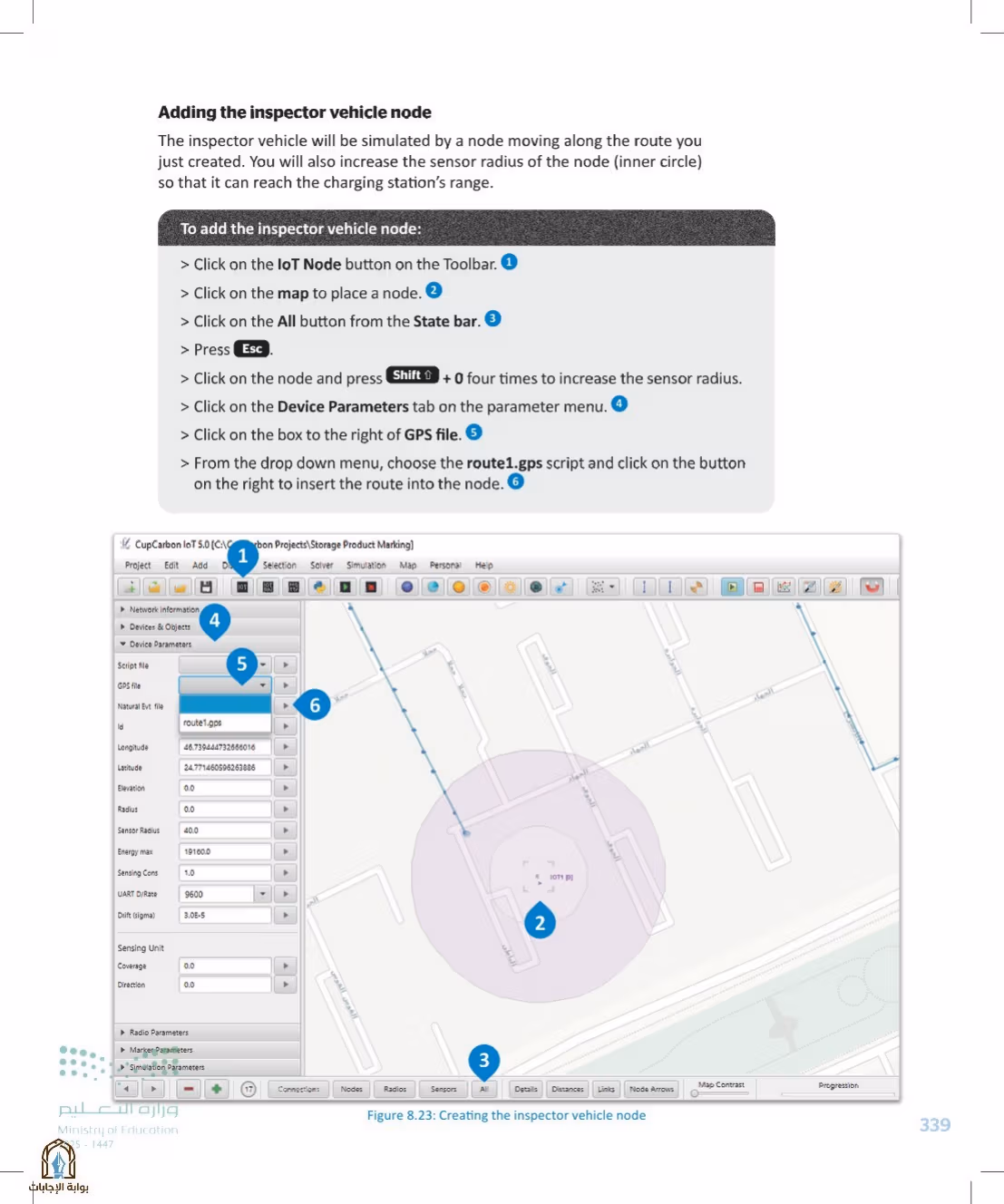This screenshot has width=1004, height=1204.
Task: Open the Solver menu
Action: point(321,565)
